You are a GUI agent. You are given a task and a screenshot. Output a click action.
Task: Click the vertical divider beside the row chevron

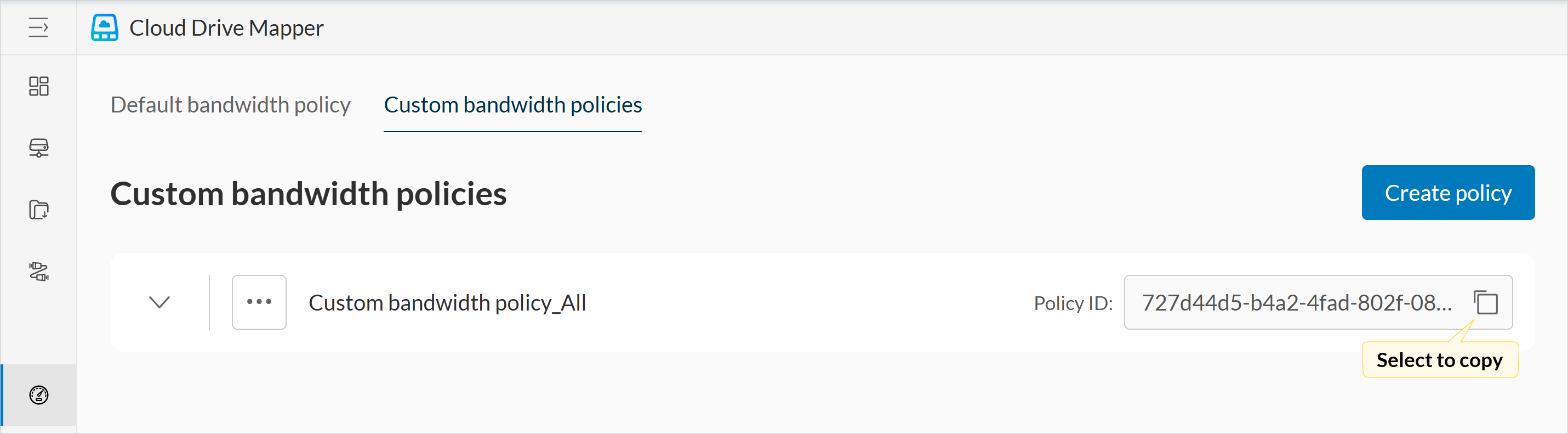pyautogui.click(x=209, y=302)
